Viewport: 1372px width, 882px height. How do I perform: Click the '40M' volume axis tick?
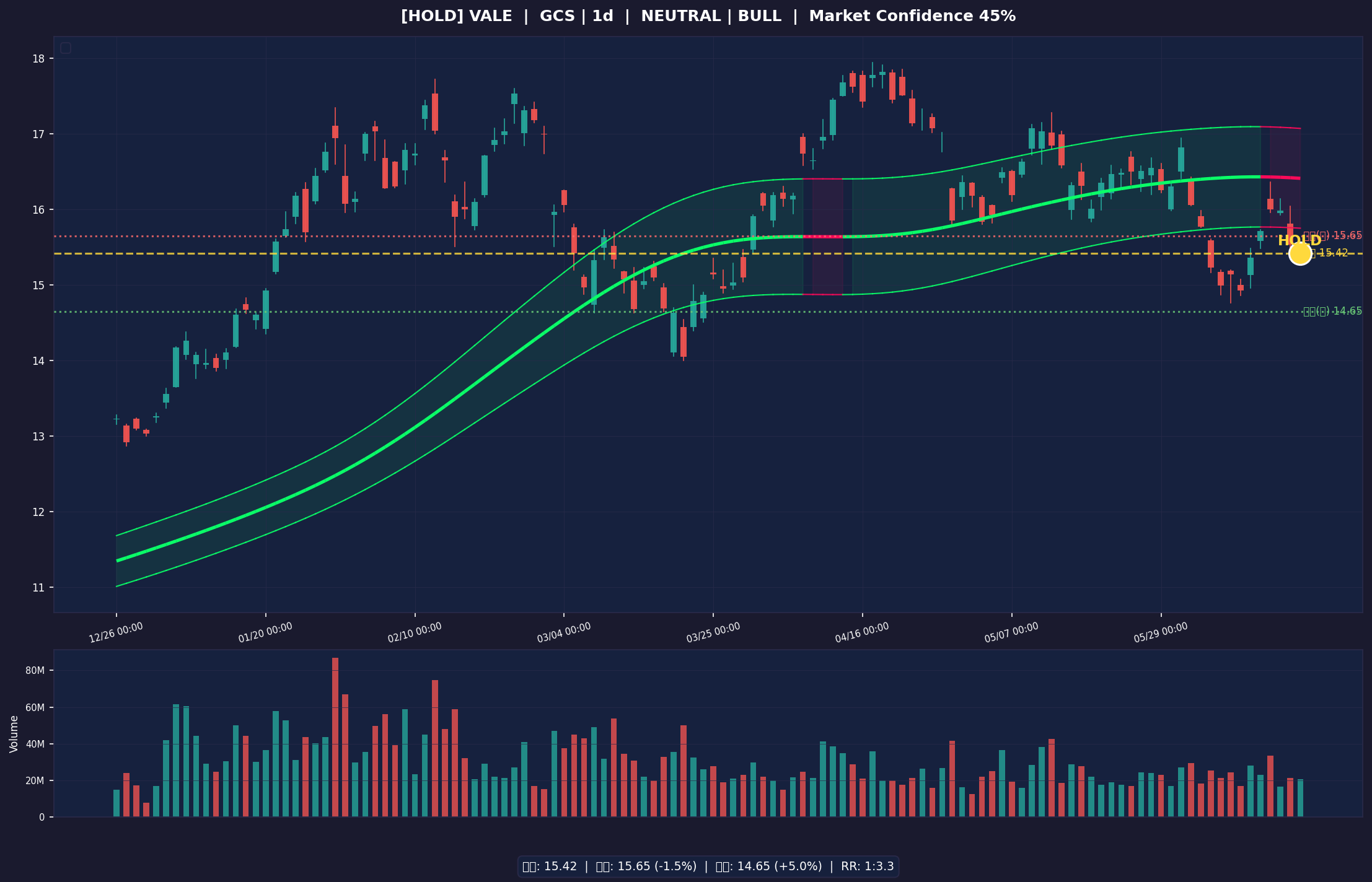[35, 744]
